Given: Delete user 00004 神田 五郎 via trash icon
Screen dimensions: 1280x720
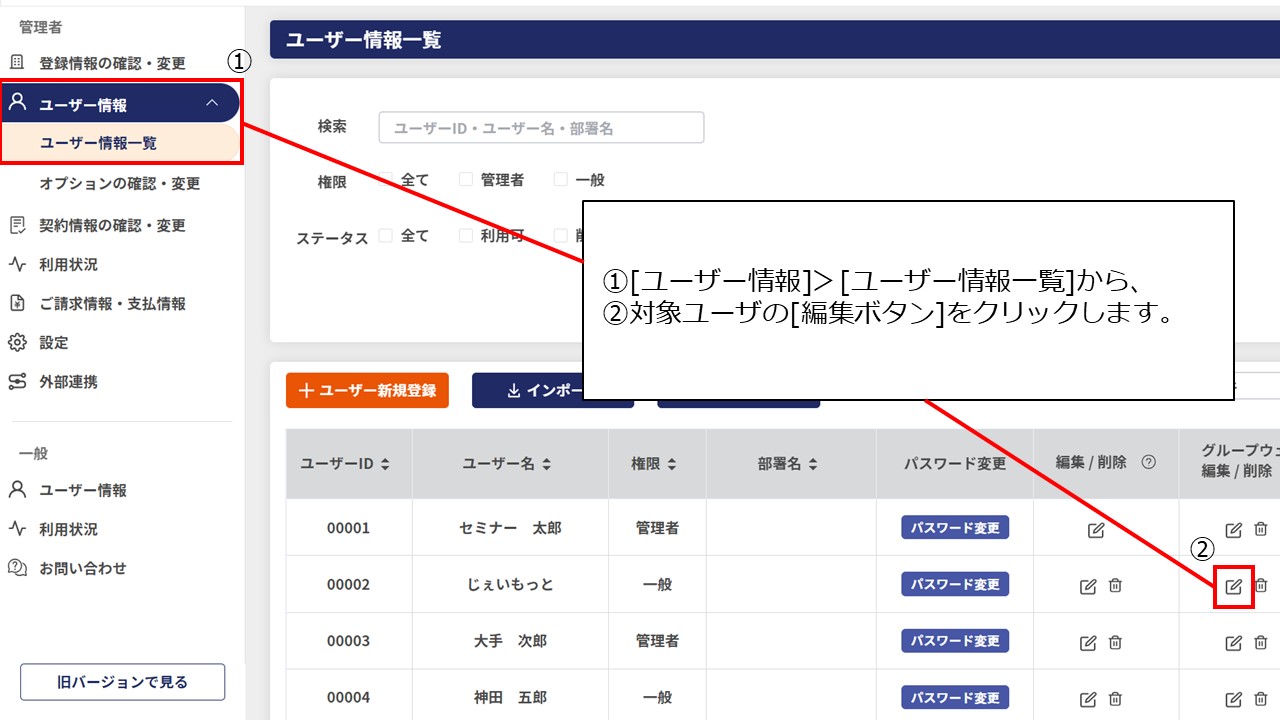Looking at the screenshot, I should [1115, 699].
